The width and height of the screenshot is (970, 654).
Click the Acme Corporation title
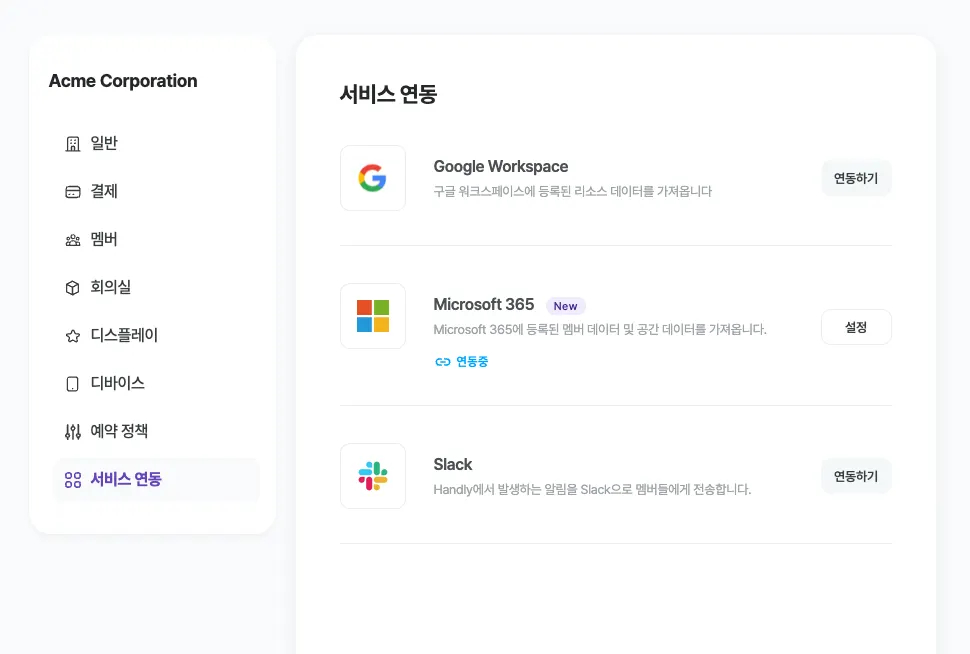(x=123, y=81)
